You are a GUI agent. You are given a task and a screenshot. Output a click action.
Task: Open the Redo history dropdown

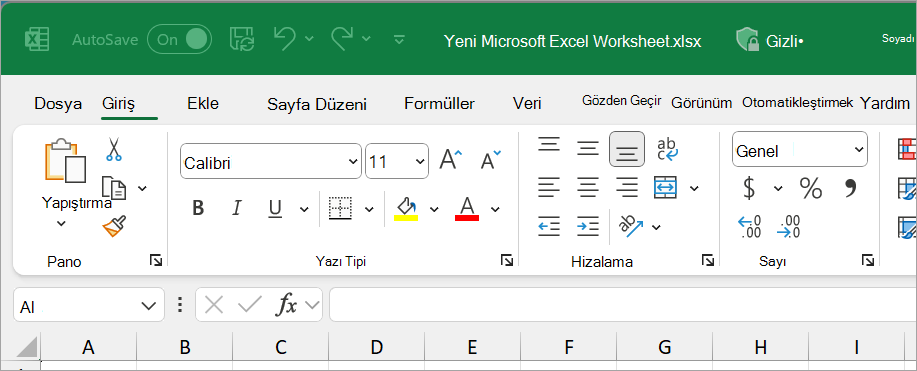(366, 39)
